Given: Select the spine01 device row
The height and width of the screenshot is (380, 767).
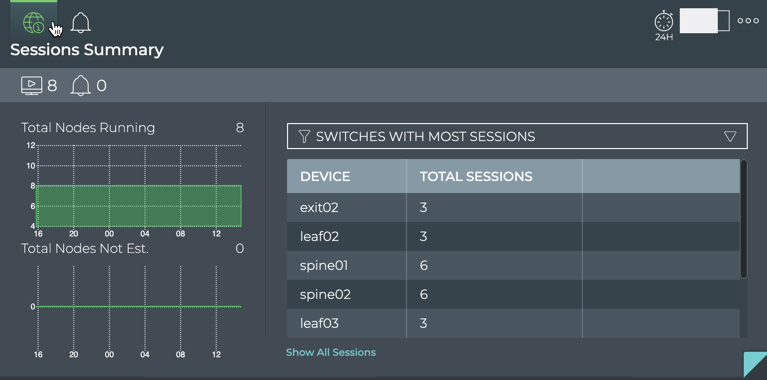Looking at the screenshot, I should coord(513,266).
